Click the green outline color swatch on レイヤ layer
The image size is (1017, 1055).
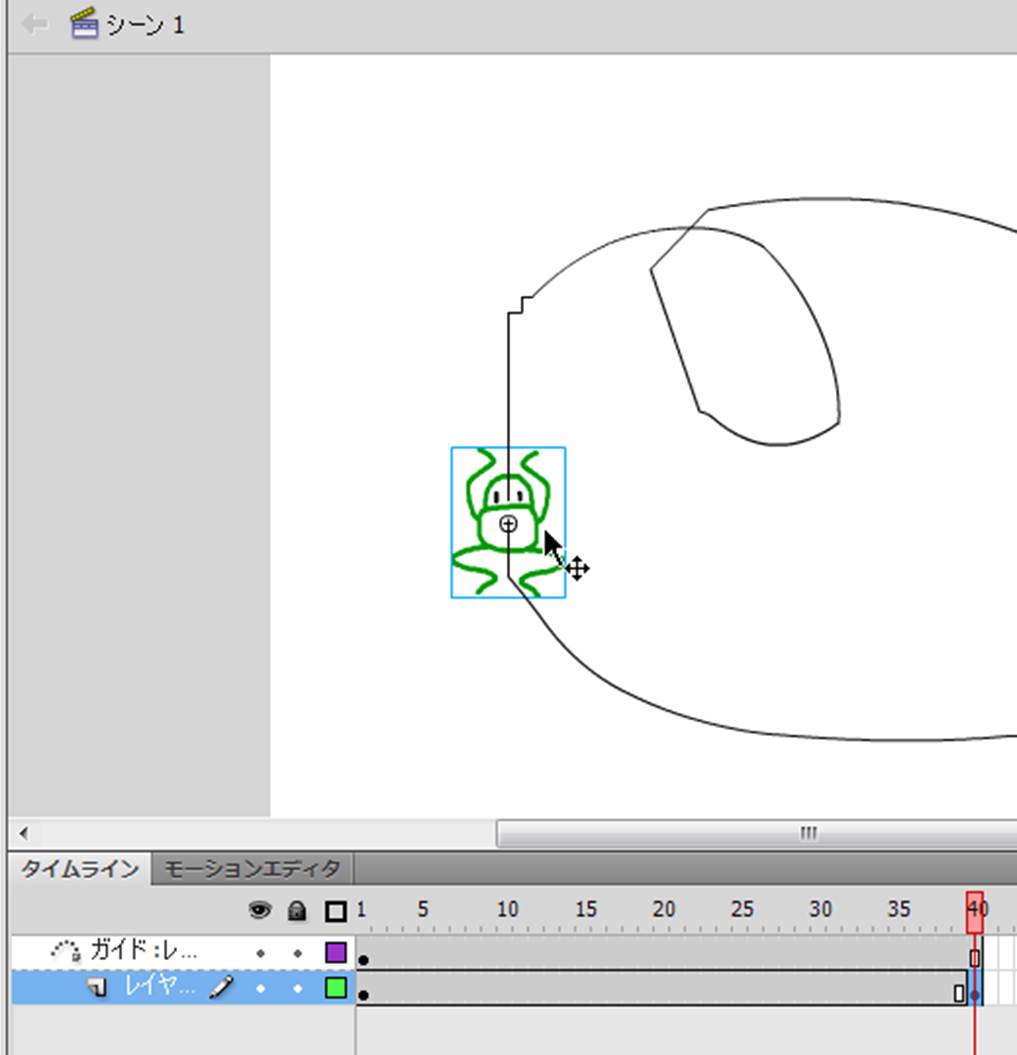[336, 988]
